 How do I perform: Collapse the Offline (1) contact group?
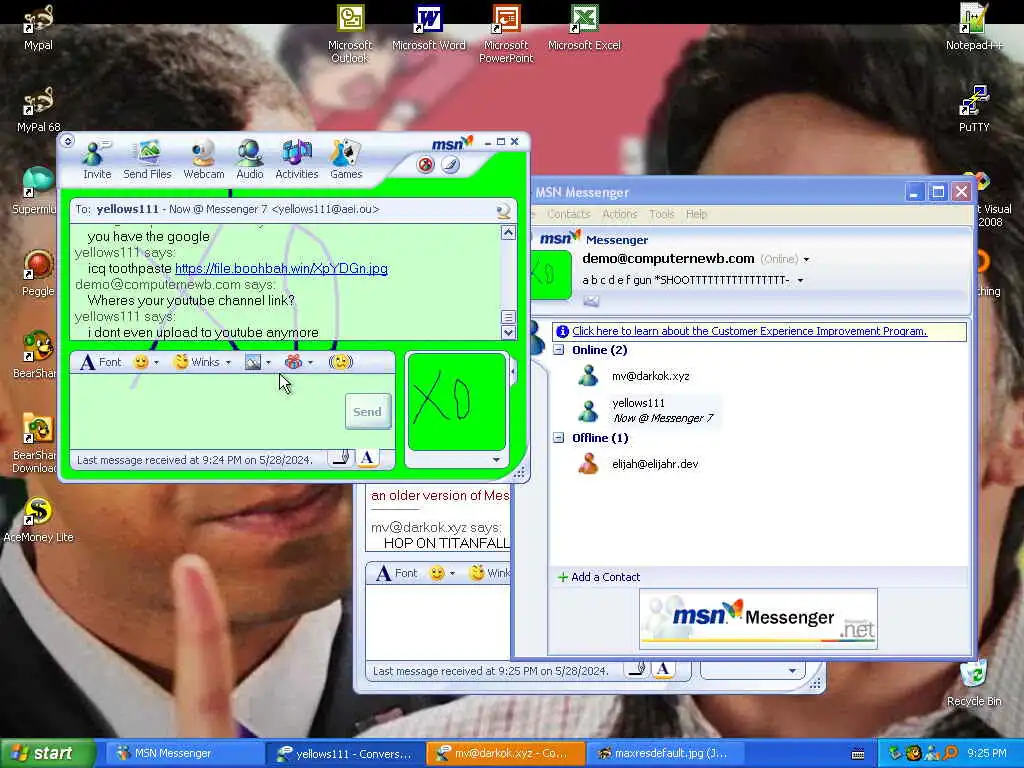(558, 438)
